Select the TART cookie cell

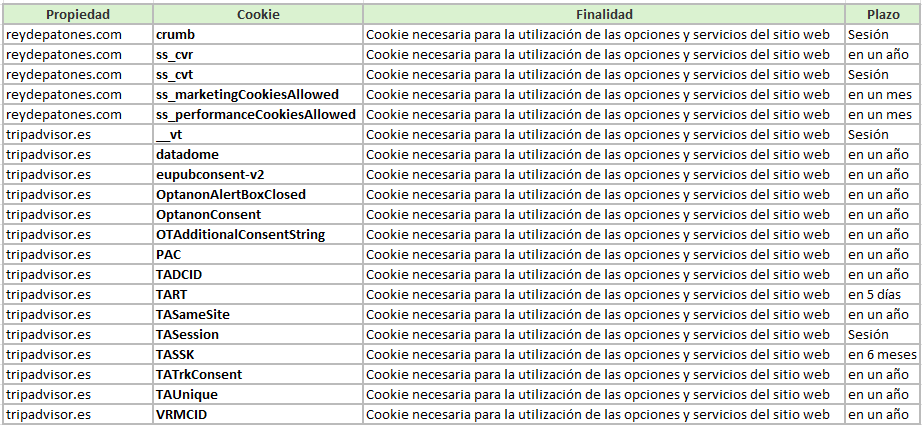[x=258, y=295]
